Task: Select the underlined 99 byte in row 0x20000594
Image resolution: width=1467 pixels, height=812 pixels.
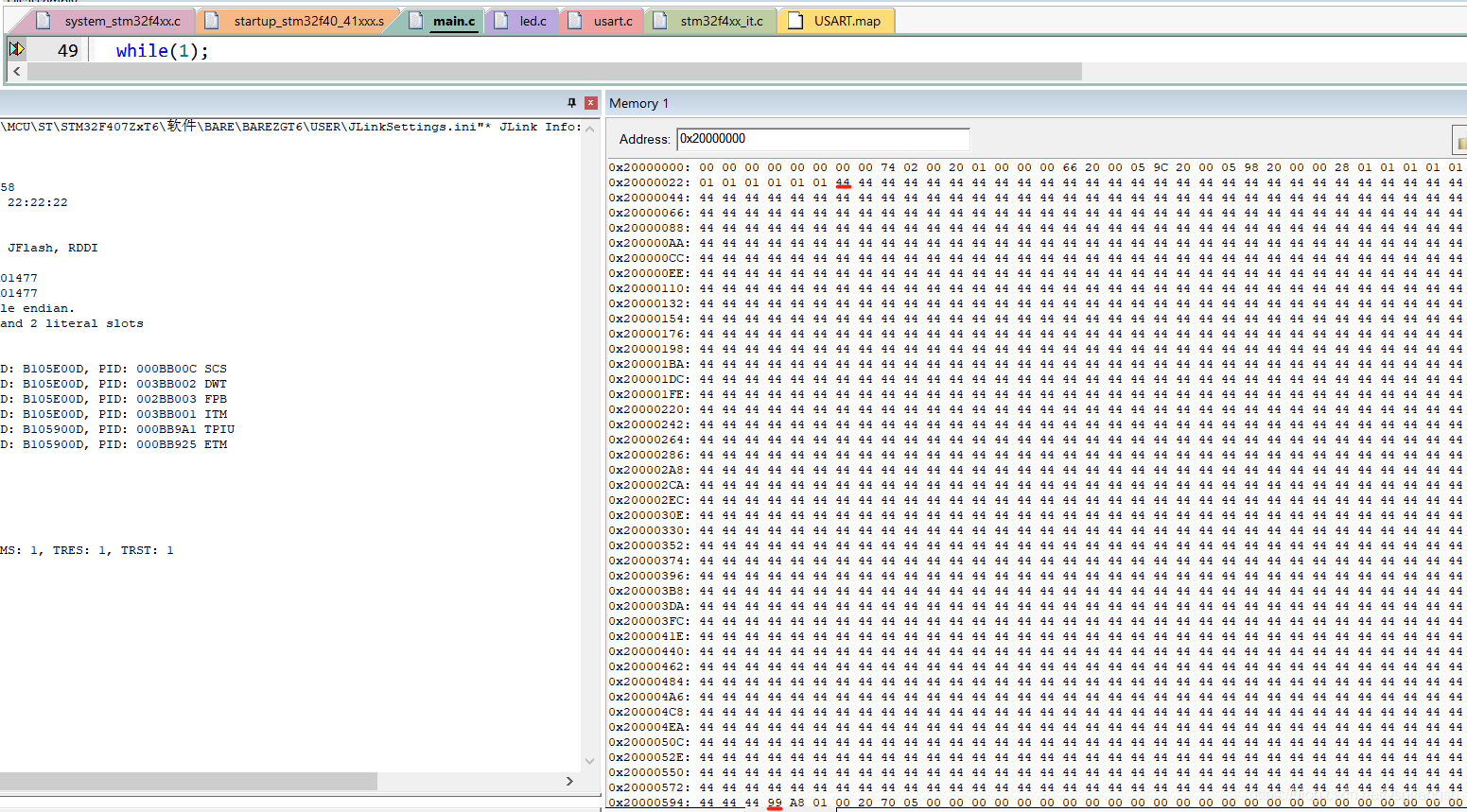Action: tap(775, 803)
